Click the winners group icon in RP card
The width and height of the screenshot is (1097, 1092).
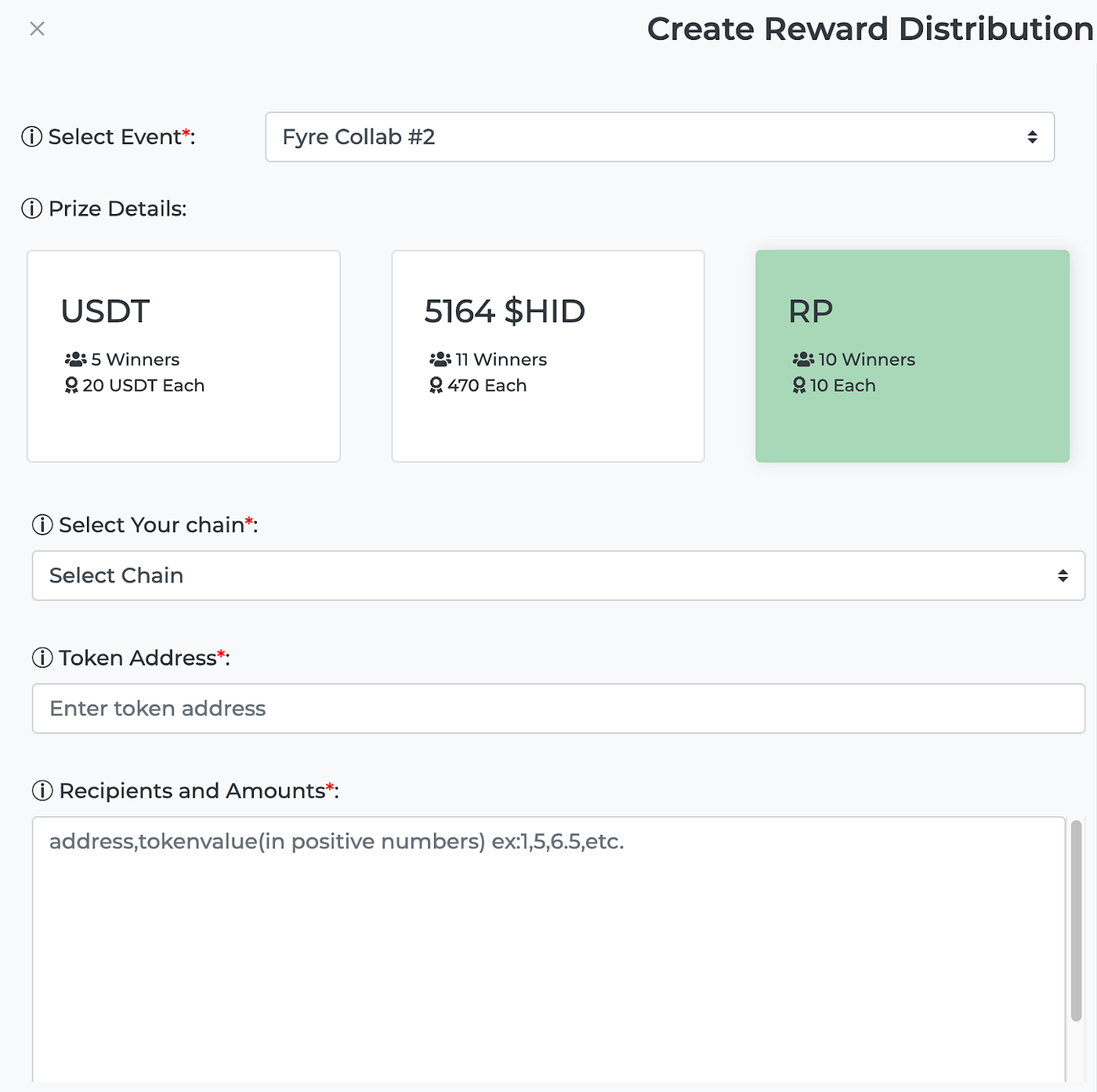803,360
